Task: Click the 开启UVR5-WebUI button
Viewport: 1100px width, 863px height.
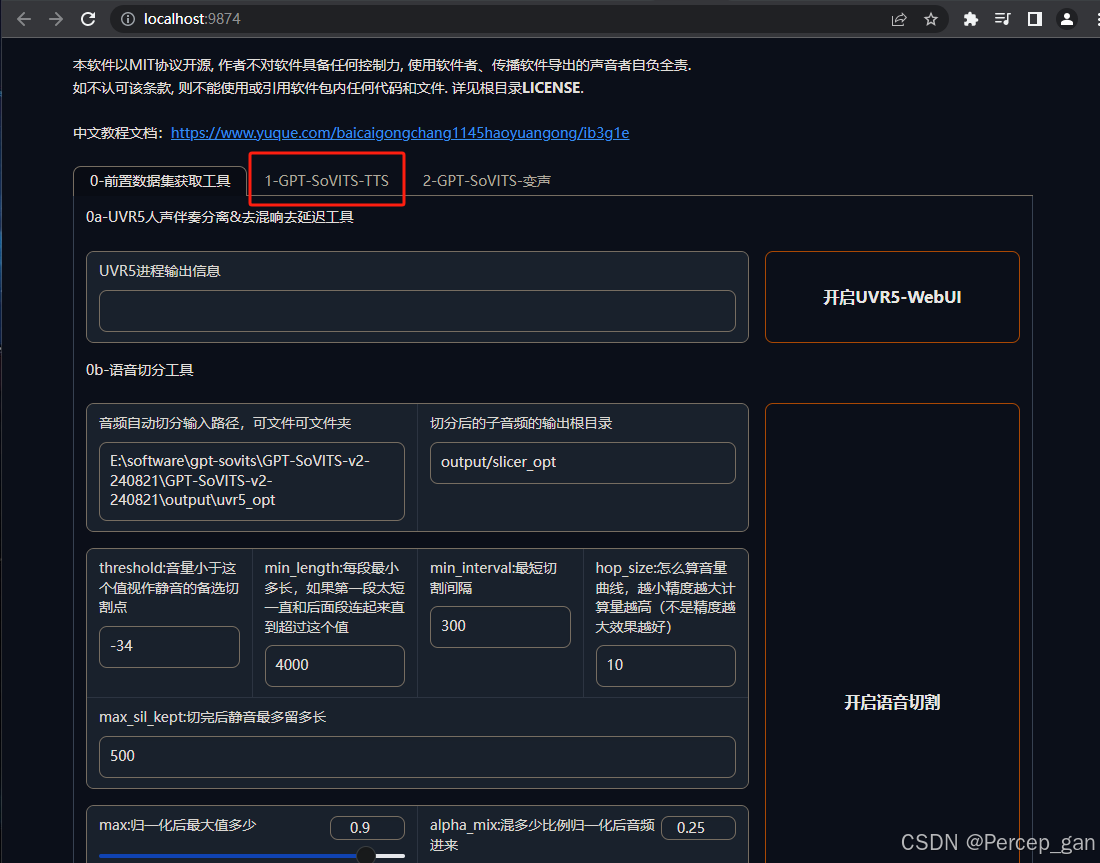Action: point(892,297)
